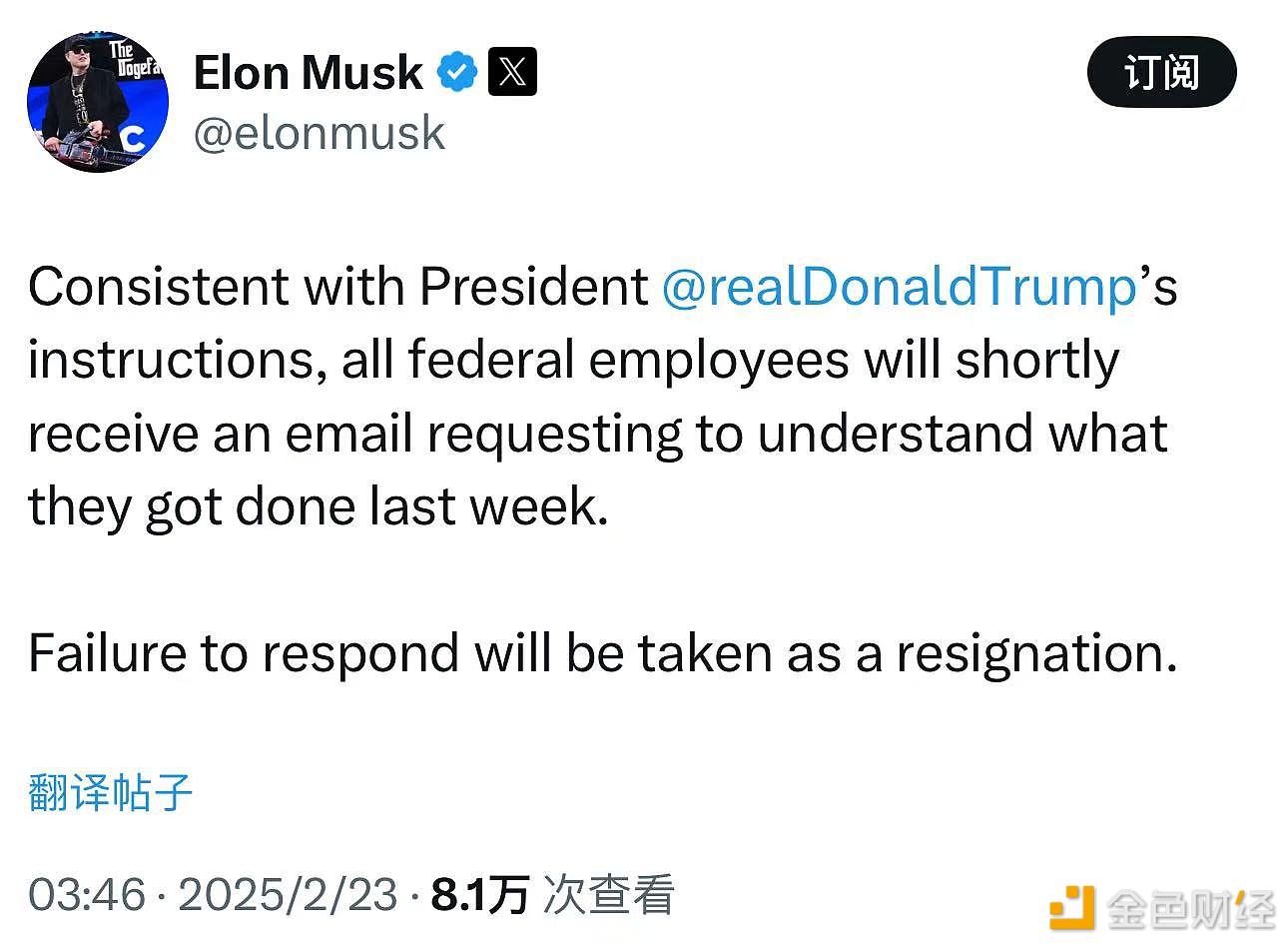
Task: Click the word President in the post
Action: click(x=534, y=287)
